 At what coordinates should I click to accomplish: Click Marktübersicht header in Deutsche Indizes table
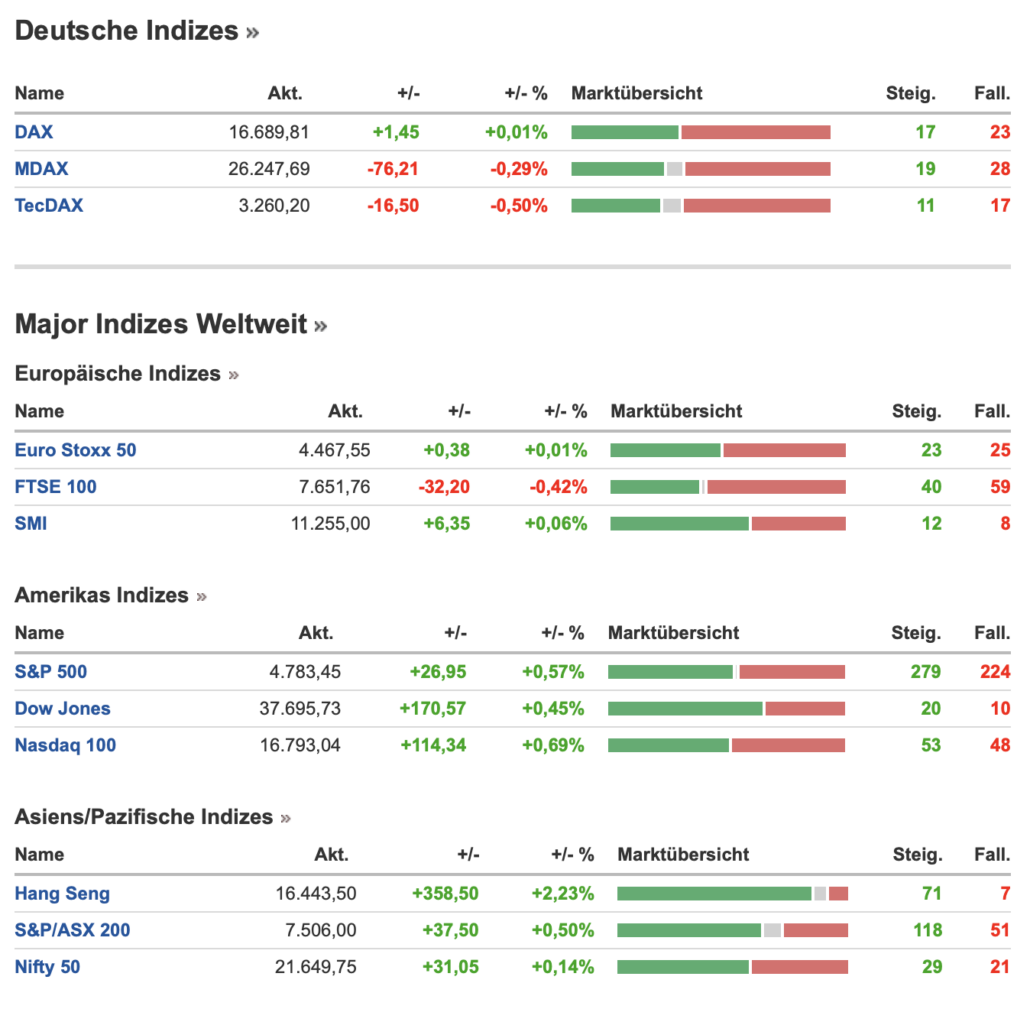click(637, 93)
